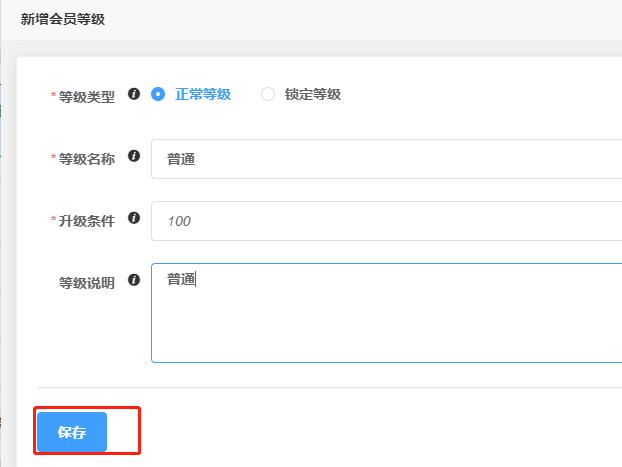Select the 锁定等级 radio circle

tap(268, 94)
